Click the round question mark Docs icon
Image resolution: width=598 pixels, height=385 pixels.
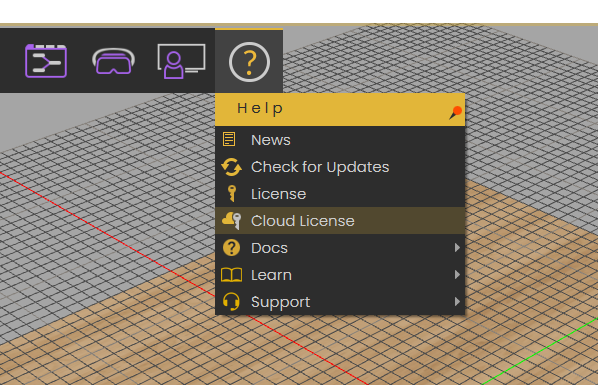231,248
